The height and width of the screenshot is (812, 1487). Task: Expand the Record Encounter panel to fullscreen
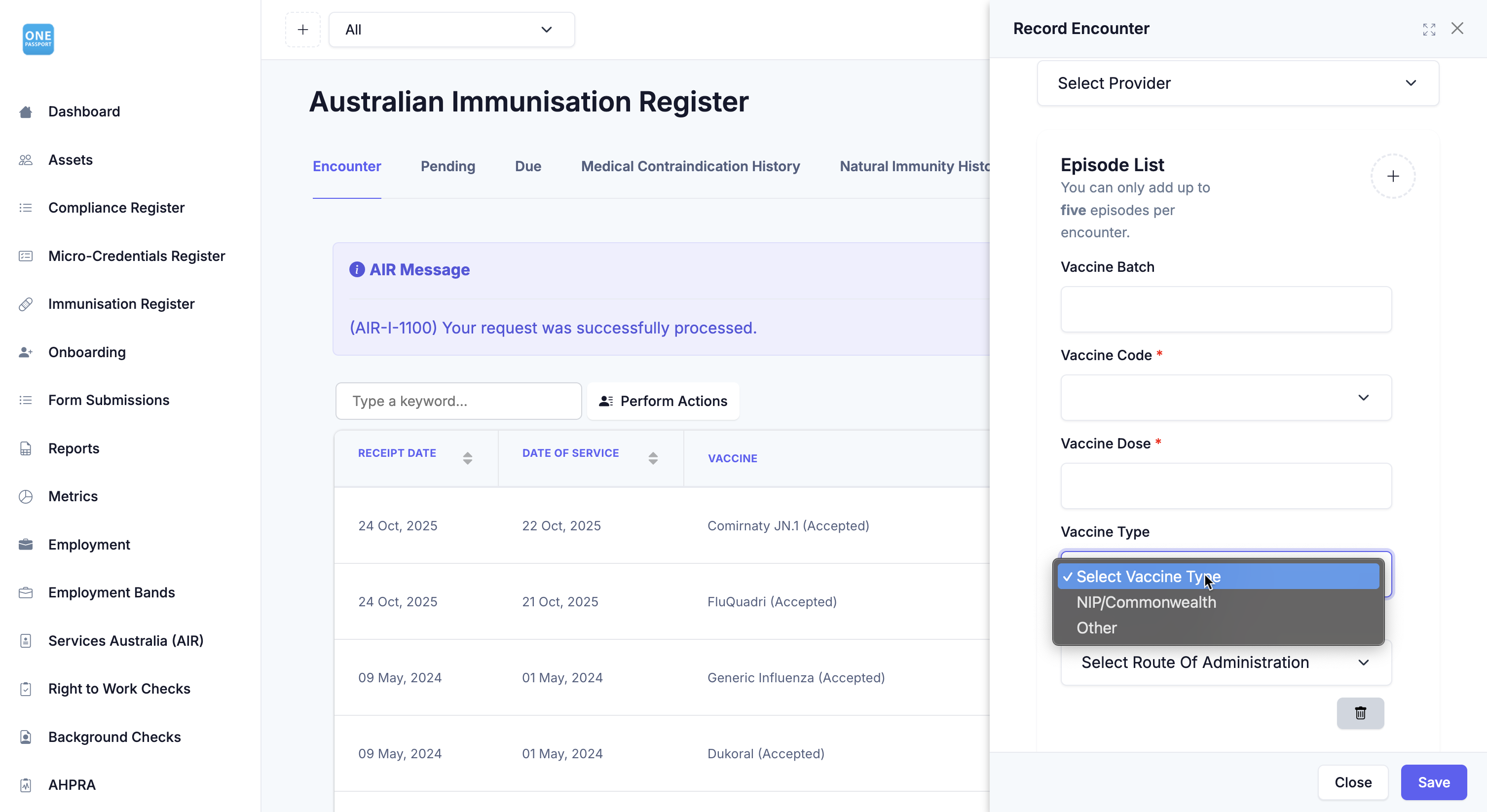click(1429, 30)
